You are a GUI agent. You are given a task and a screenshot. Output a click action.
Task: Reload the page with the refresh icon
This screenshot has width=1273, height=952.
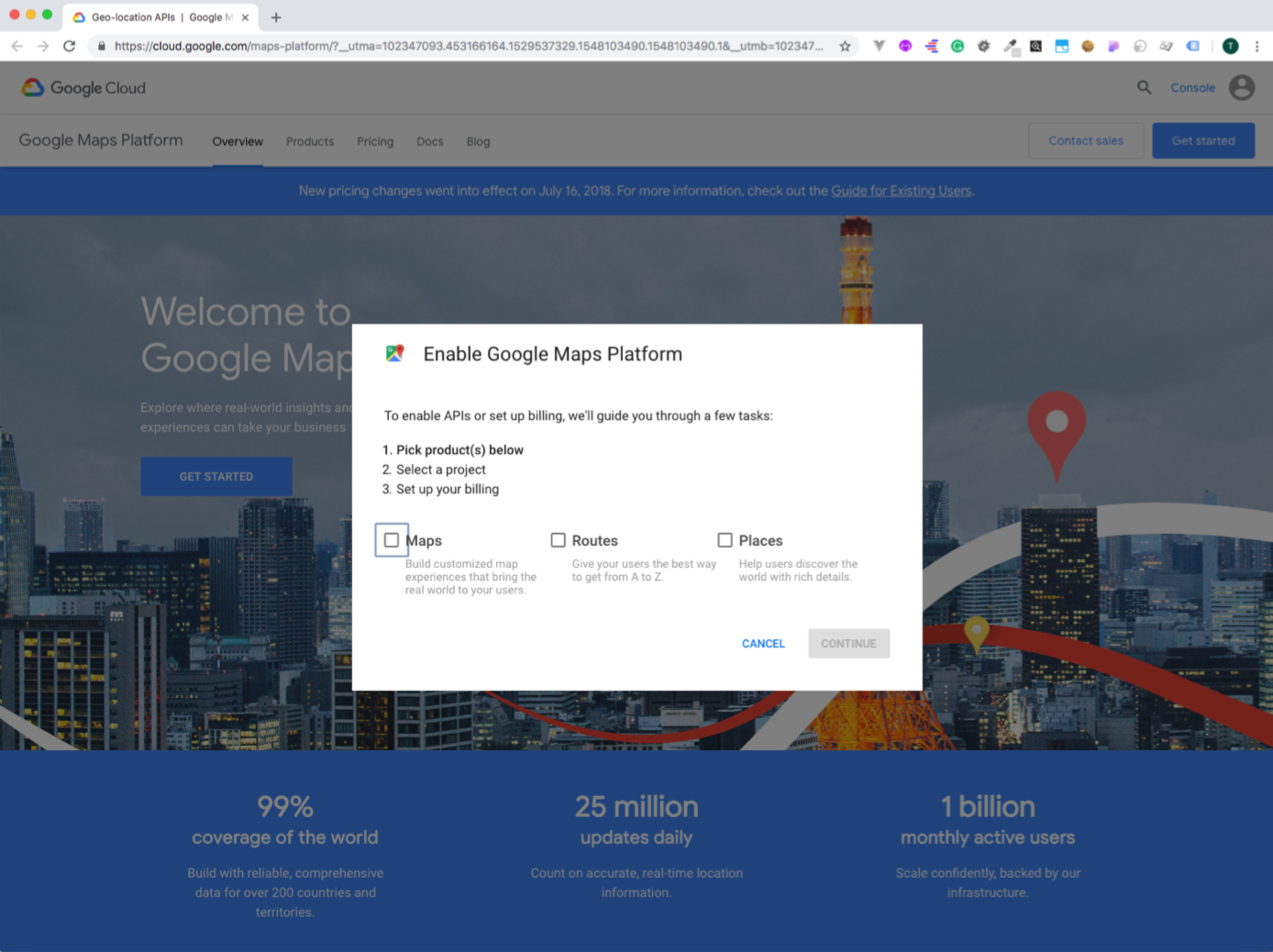(70, 46)
